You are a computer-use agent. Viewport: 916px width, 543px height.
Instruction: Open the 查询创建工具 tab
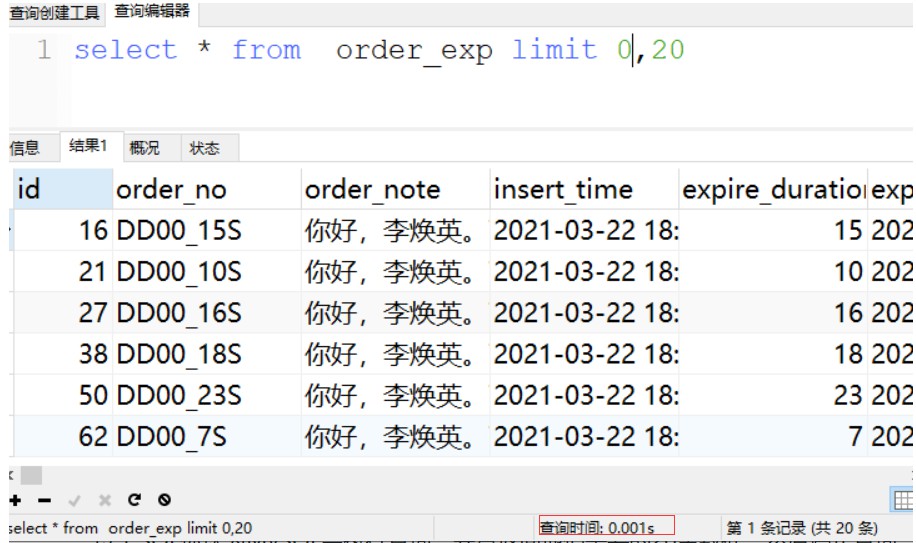(x=55, y=13)
